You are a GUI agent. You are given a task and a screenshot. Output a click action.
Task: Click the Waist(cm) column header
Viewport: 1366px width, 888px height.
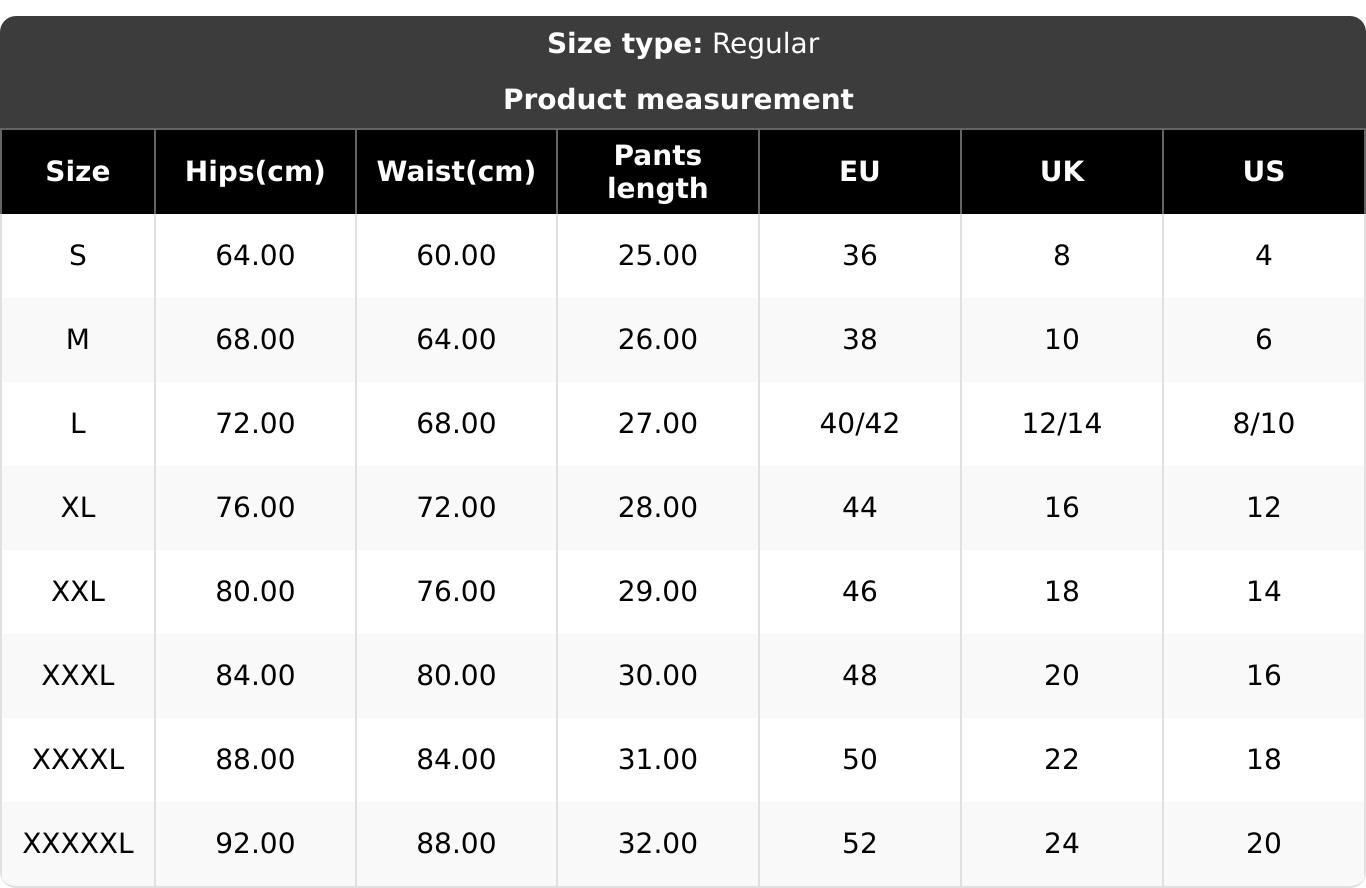click(x=456, y=172)
